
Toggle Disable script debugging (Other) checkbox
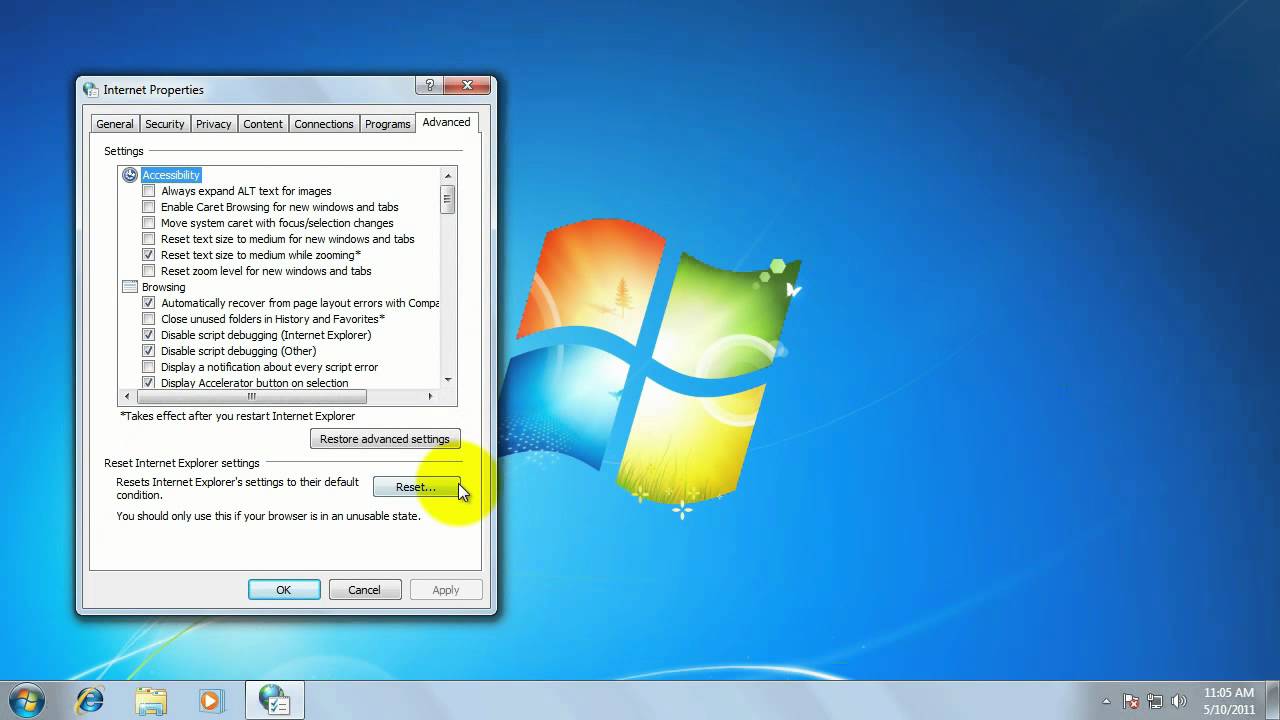click(x=149, y=351)
